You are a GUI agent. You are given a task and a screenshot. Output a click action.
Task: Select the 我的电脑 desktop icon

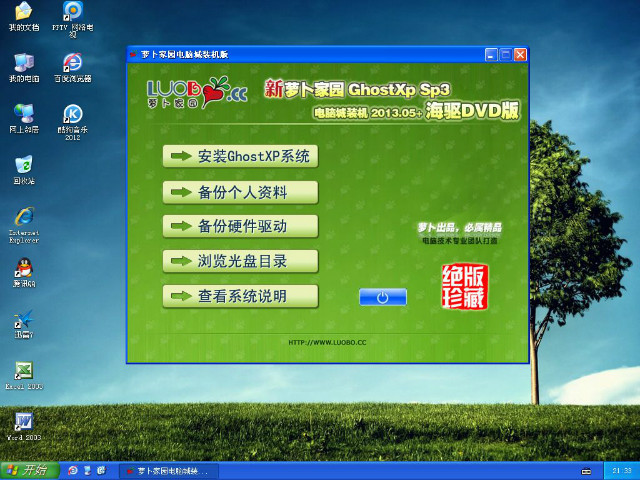[x=24, y=67]
